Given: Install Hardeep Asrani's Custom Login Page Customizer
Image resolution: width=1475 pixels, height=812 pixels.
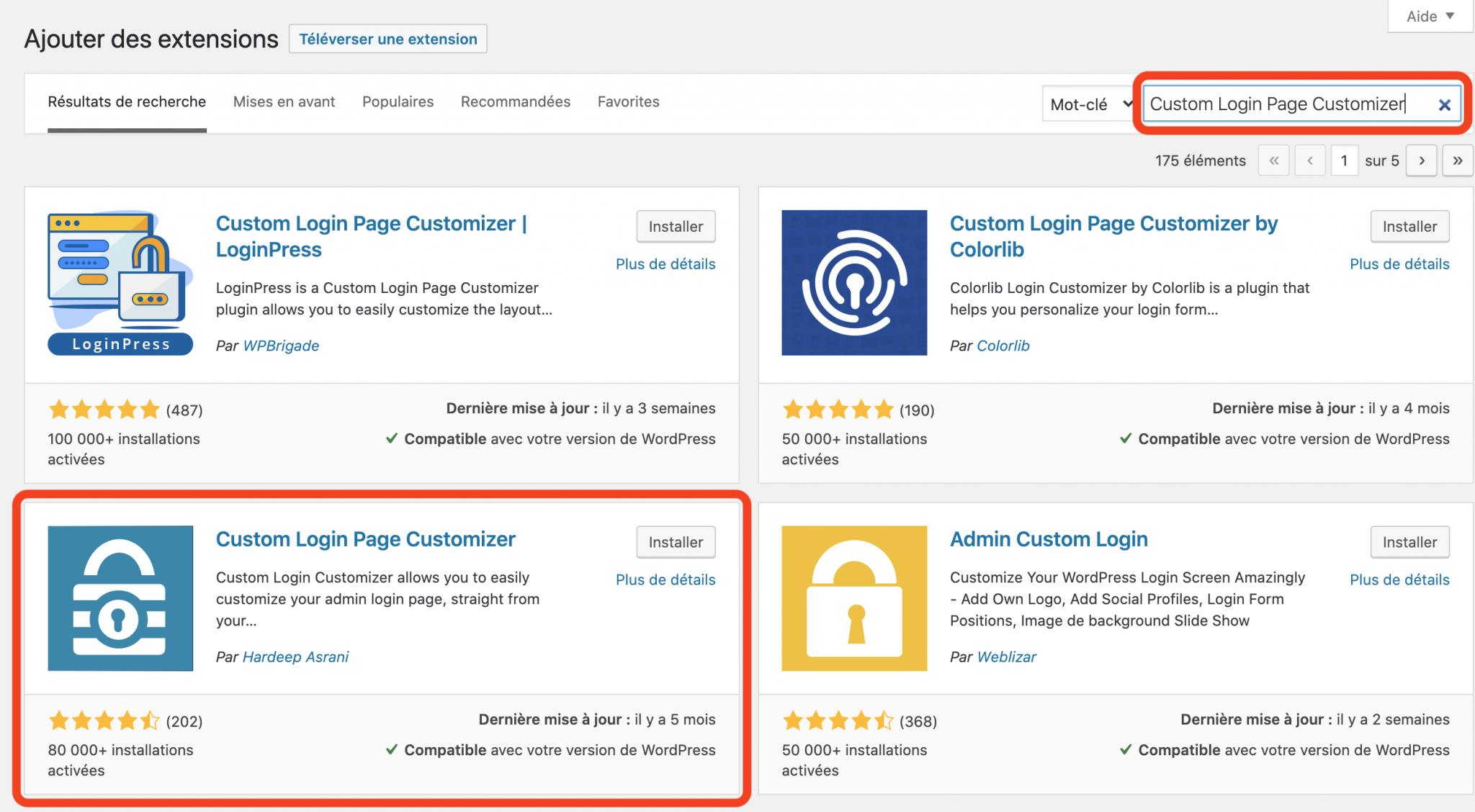Looking at the screenshot, I should pyautogui.click(x=676, y=542).
